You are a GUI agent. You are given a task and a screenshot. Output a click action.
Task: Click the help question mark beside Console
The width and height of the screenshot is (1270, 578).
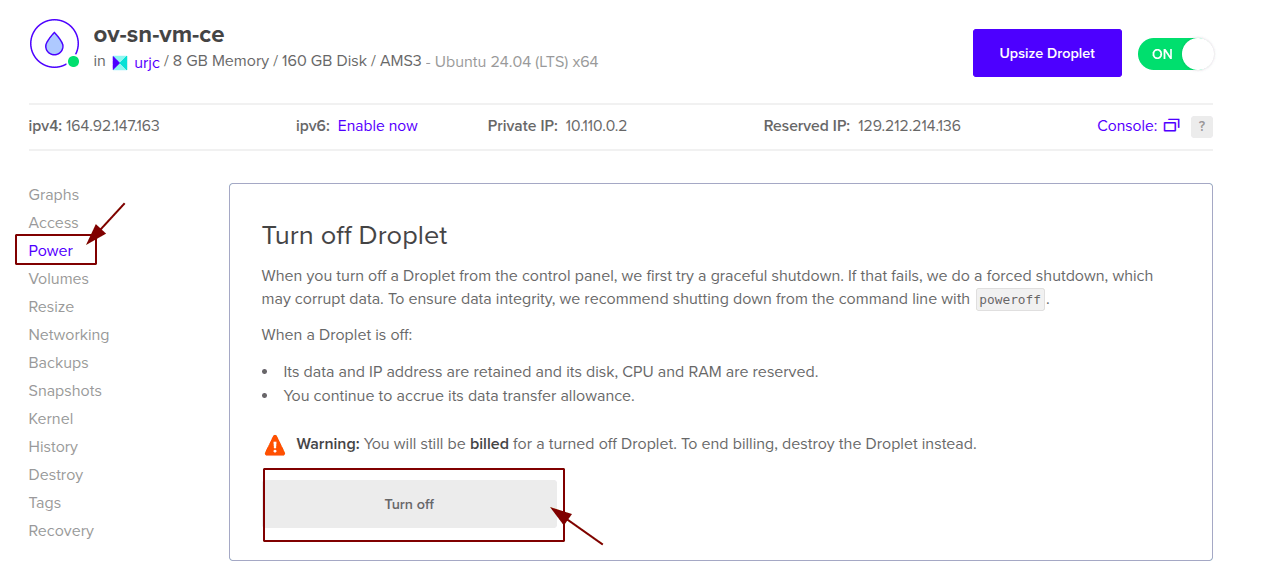click(x=1203, y=125)
